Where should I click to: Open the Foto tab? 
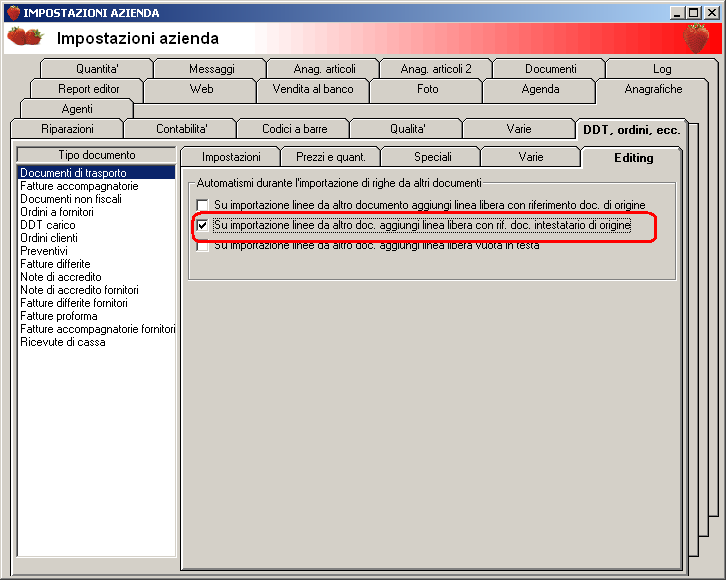(427, 89)
